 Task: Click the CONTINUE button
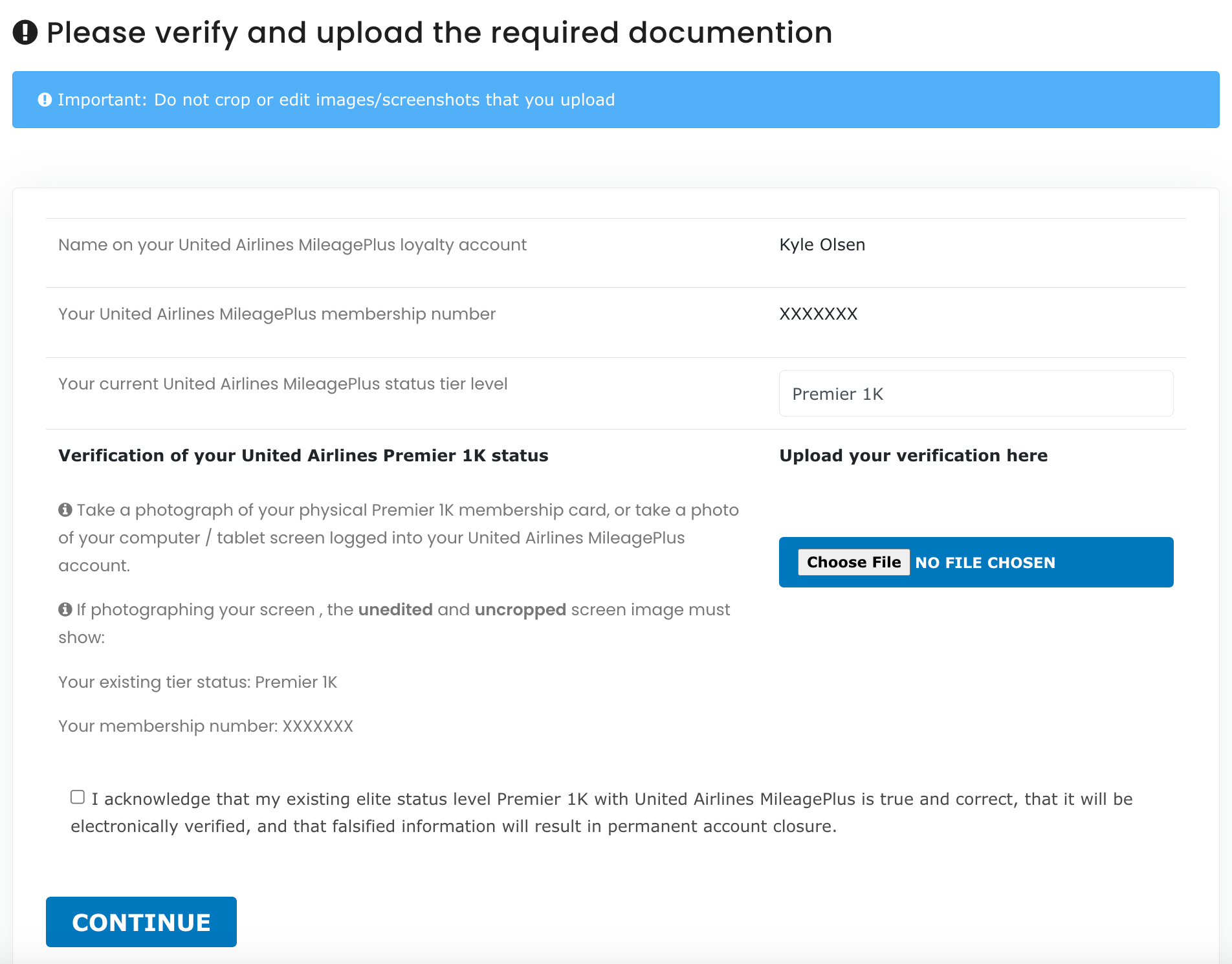141,922
